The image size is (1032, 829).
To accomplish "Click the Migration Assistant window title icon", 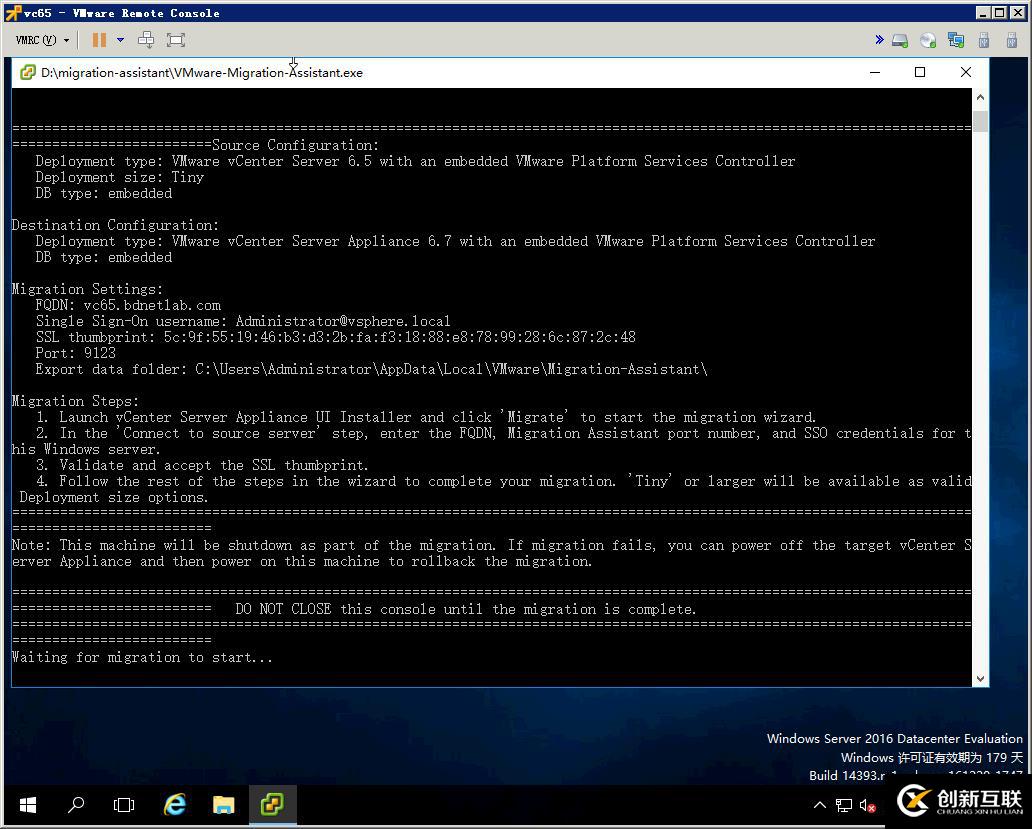I will pyautogui.click(x=27, y=72).
